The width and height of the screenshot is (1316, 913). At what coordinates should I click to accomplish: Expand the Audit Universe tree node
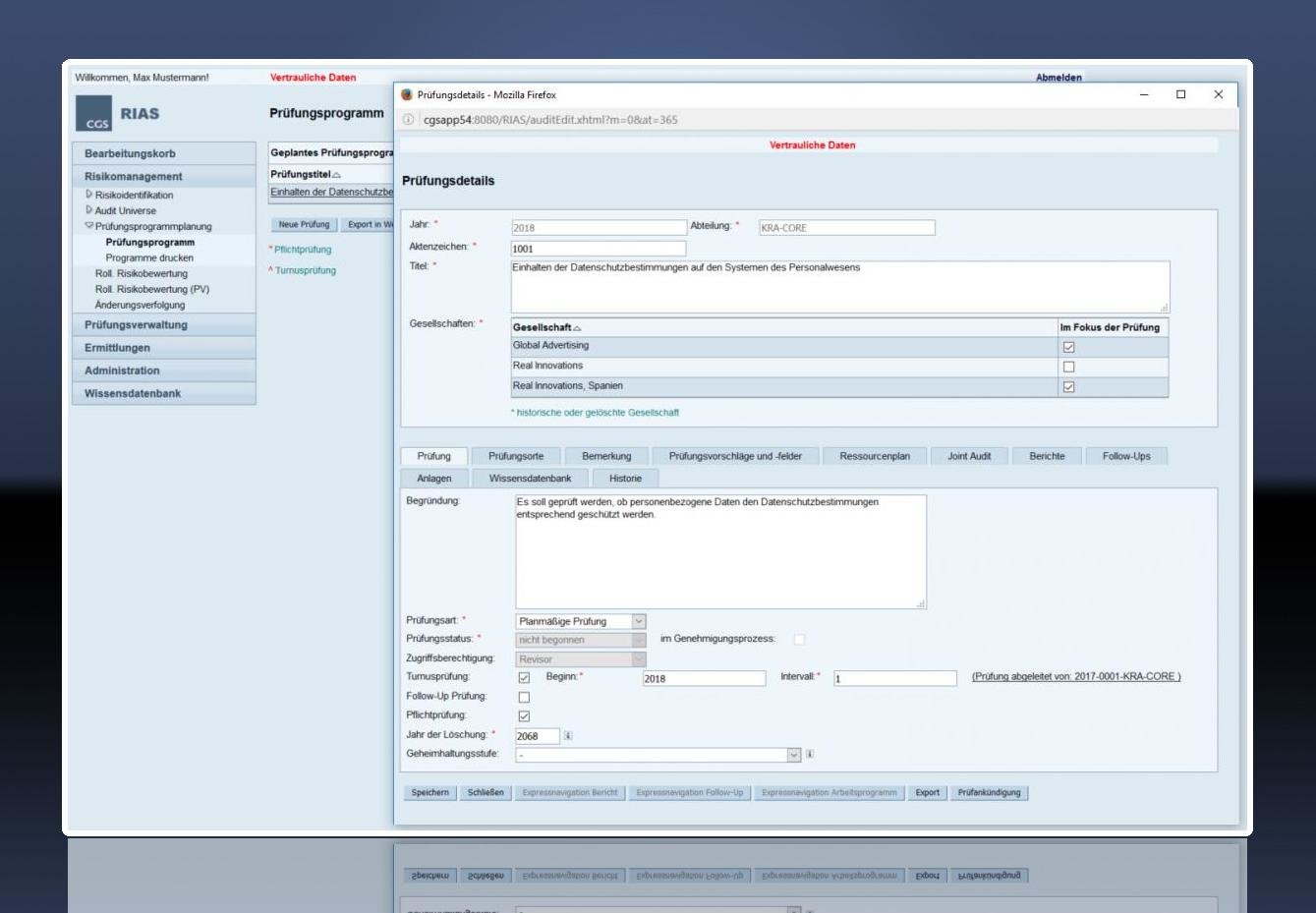click(89, 210)
